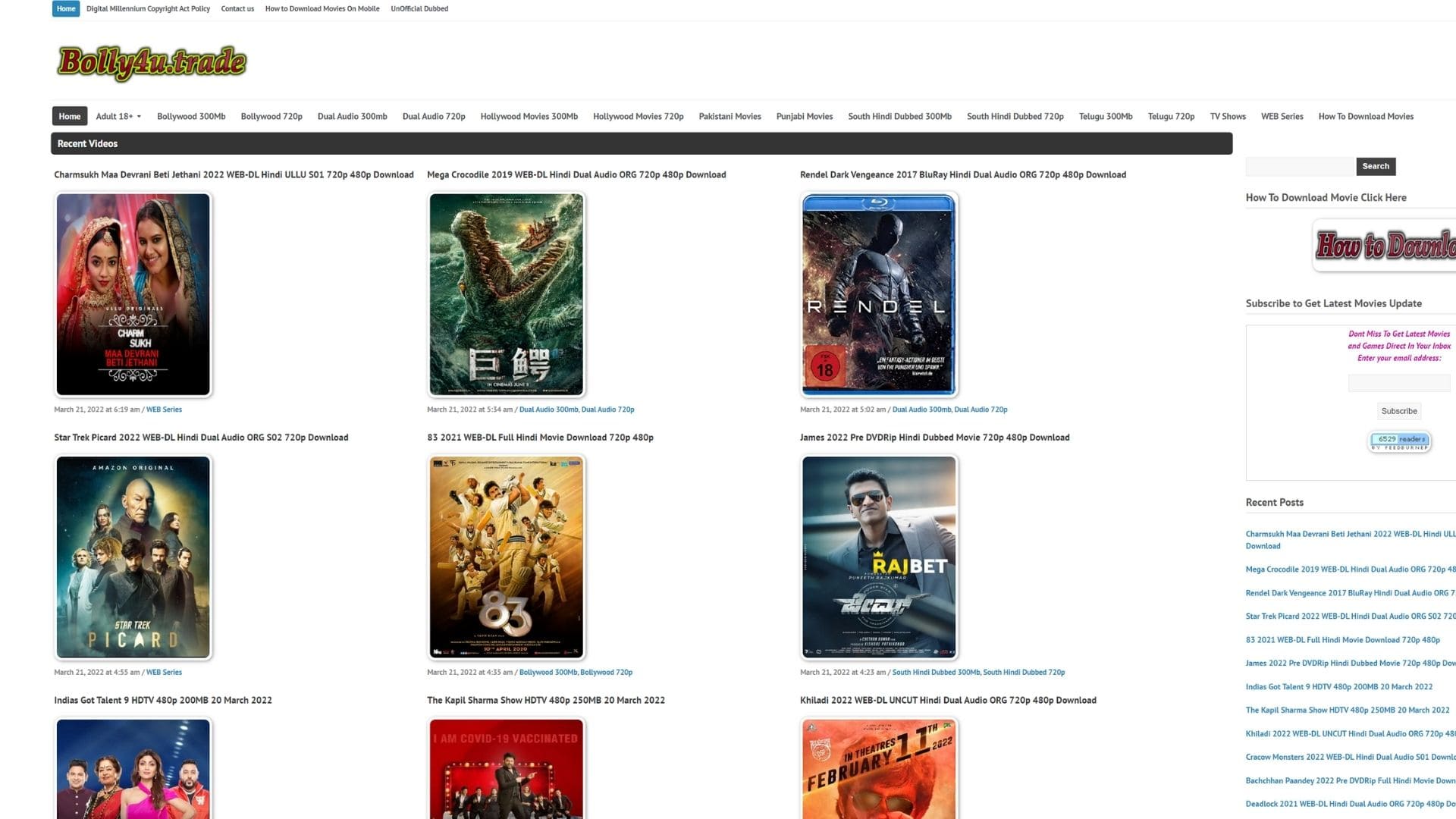Go to Hollywood Movies 720p category
This screenshot has width=1456, height=819.
638,116
